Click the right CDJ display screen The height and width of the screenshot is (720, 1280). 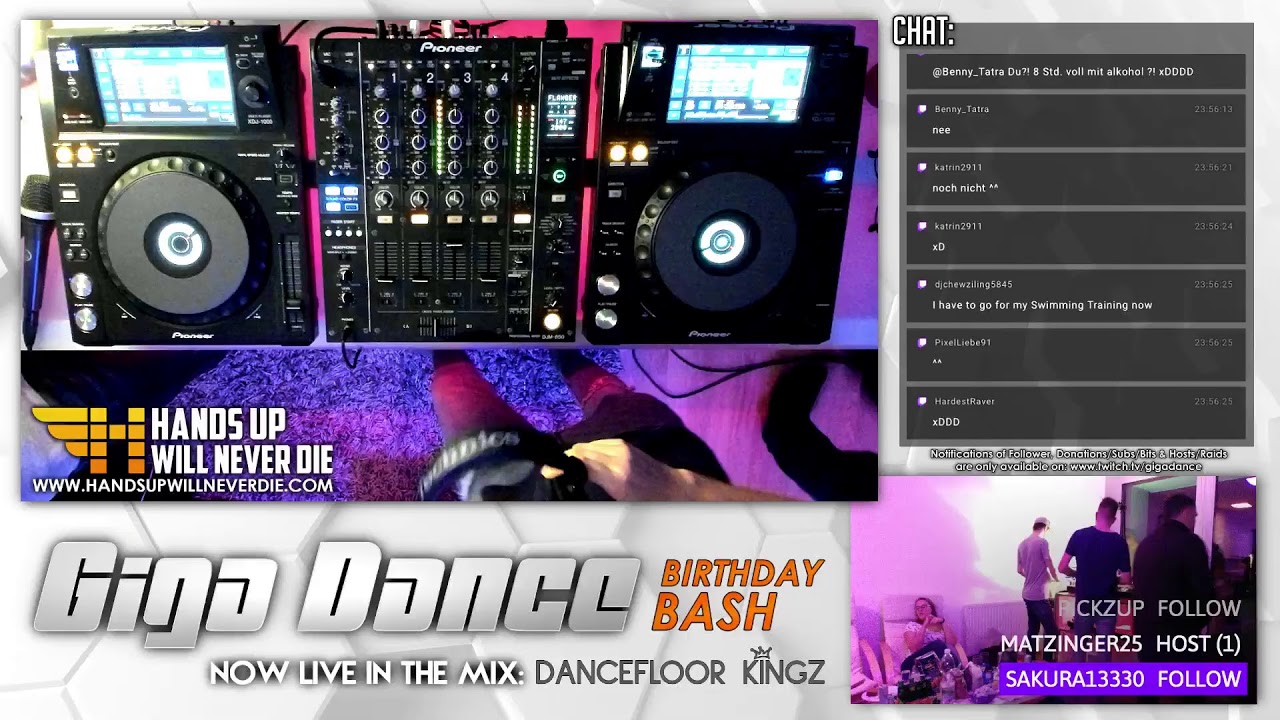point(738,83)
